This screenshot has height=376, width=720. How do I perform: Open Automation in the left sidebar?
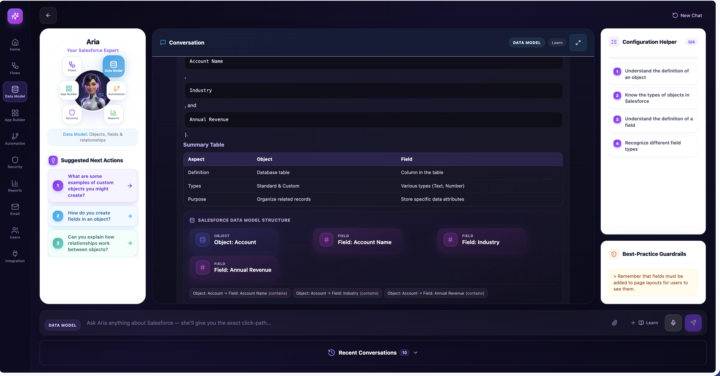[15, 139]
